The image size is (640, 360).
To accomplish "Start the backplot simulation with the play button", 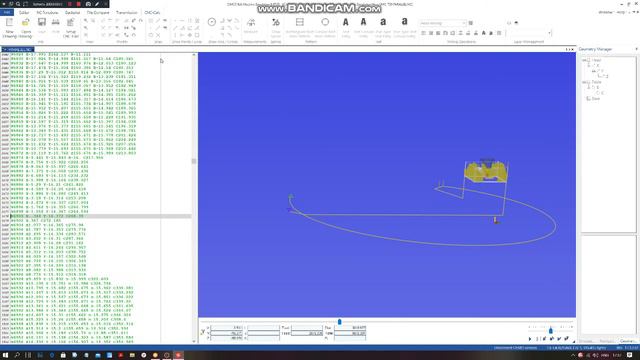I will (x=530, y=339).
